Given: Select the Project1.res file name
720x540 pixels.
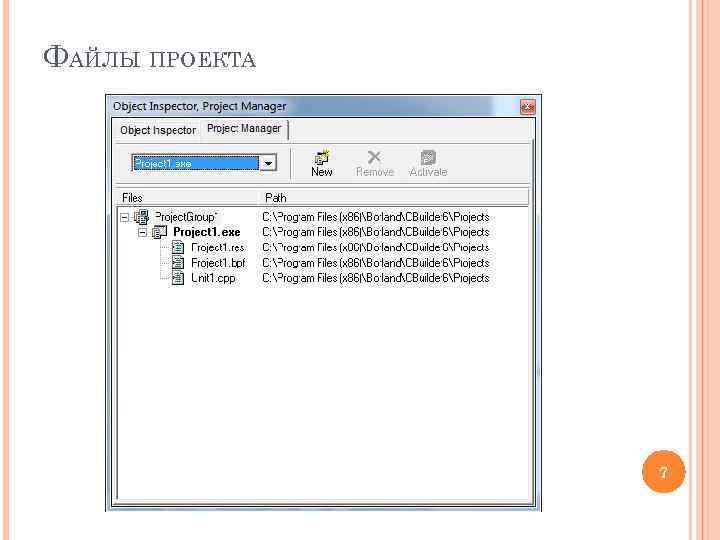Looking at the screenshot, I should (x=218, y=248).
